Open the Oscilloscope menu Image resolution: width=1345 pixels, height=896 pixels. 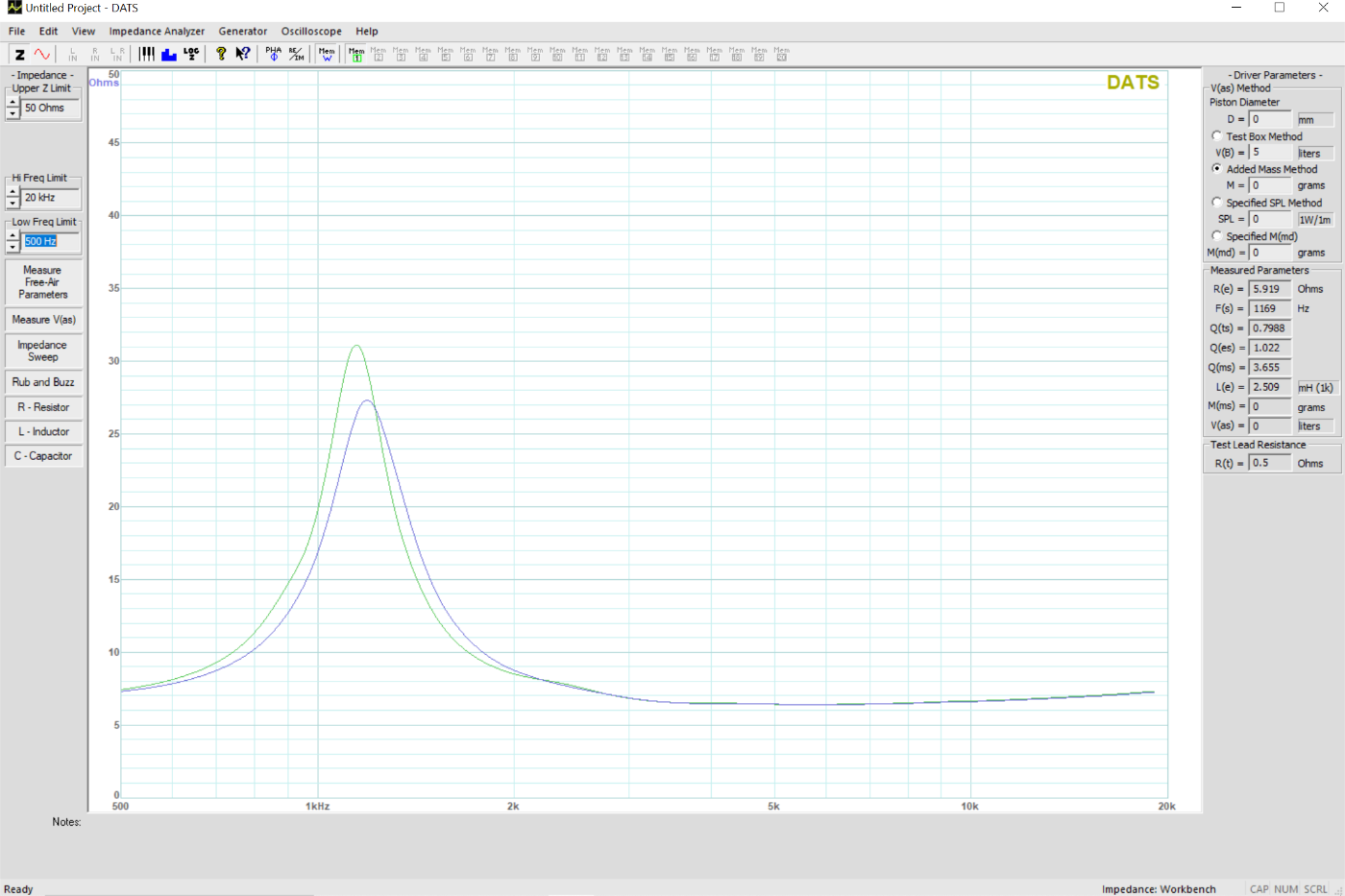click(311, 32)
